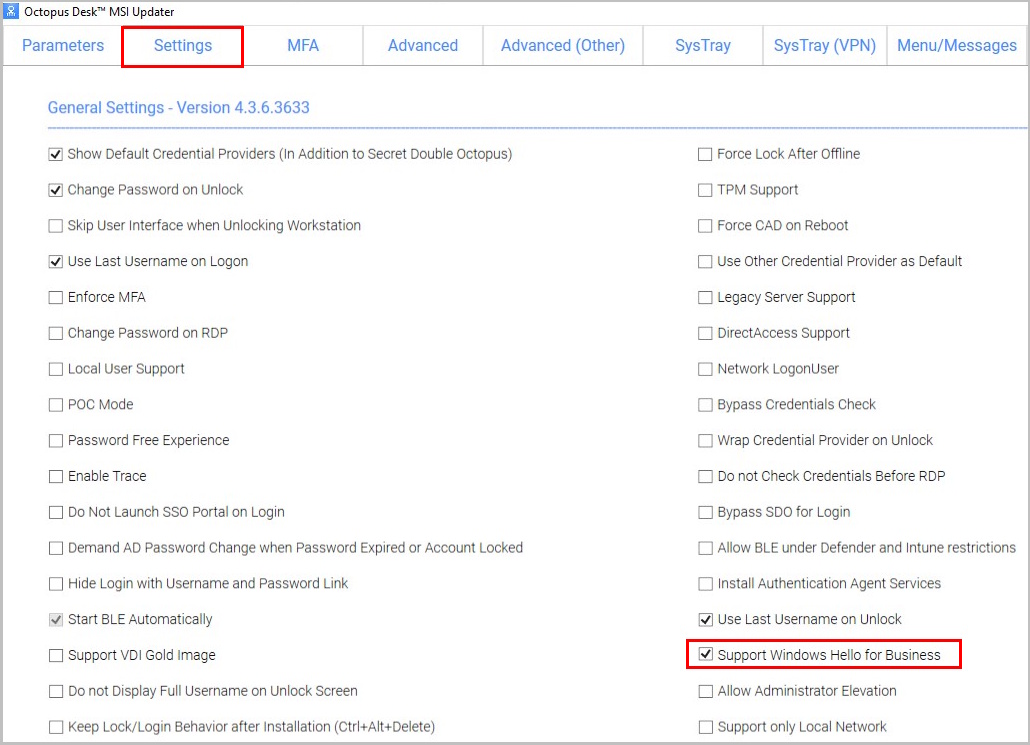
Task: Enable Demand AD Password Change option
Action: [x=56, y=549]
